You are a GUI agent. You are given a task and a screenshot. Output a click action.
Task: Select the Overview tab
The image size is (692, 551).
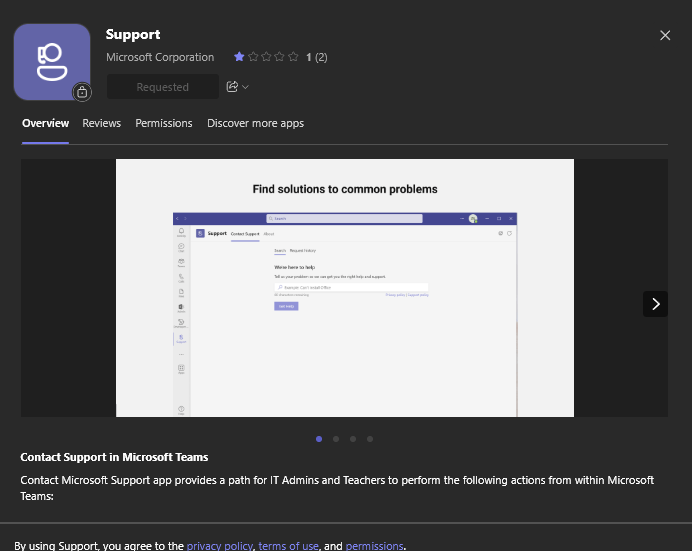45,123
